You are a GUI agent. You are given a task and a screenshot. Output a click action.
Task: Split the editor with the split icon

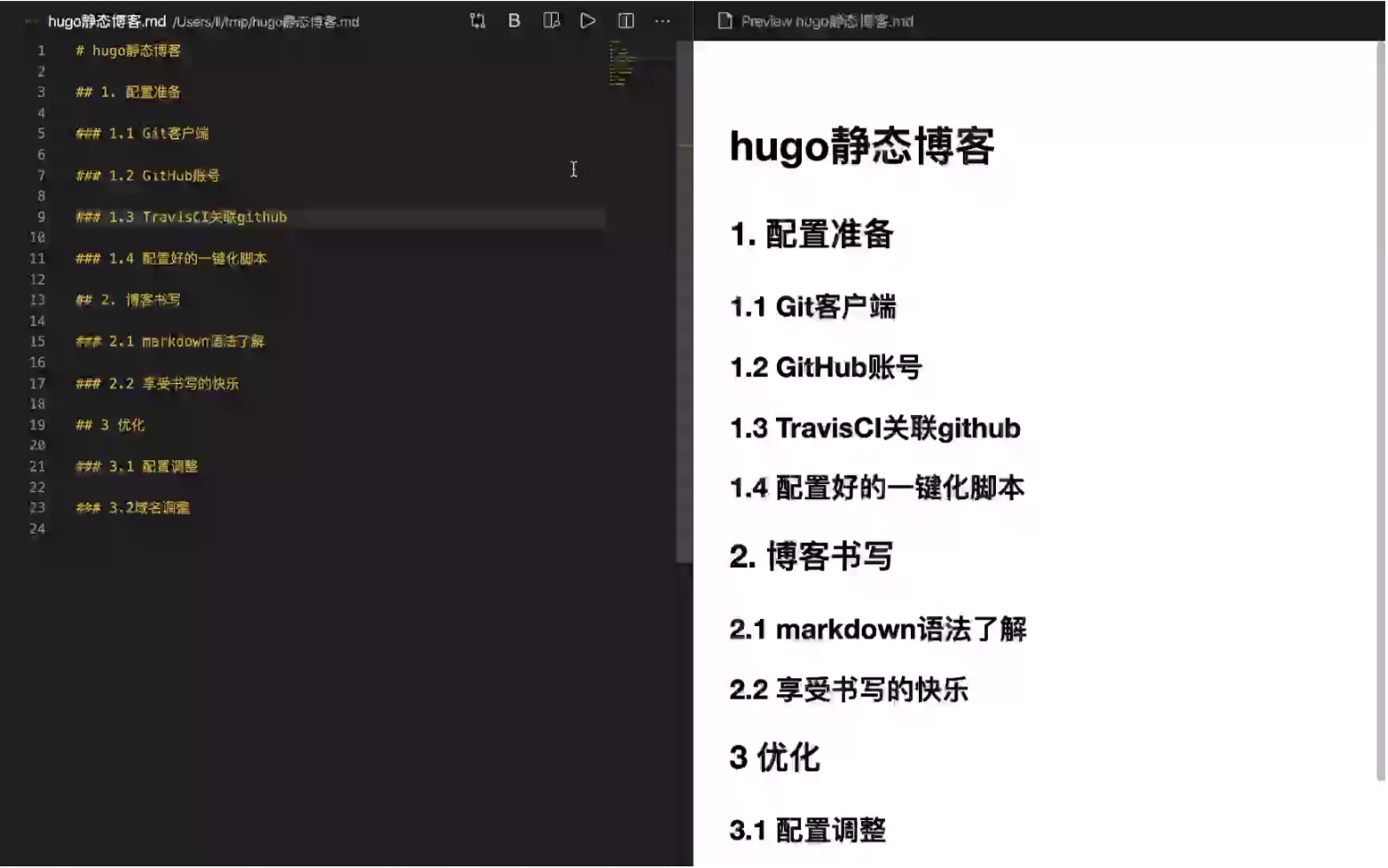pyautogui.click(x=626, y=20)
